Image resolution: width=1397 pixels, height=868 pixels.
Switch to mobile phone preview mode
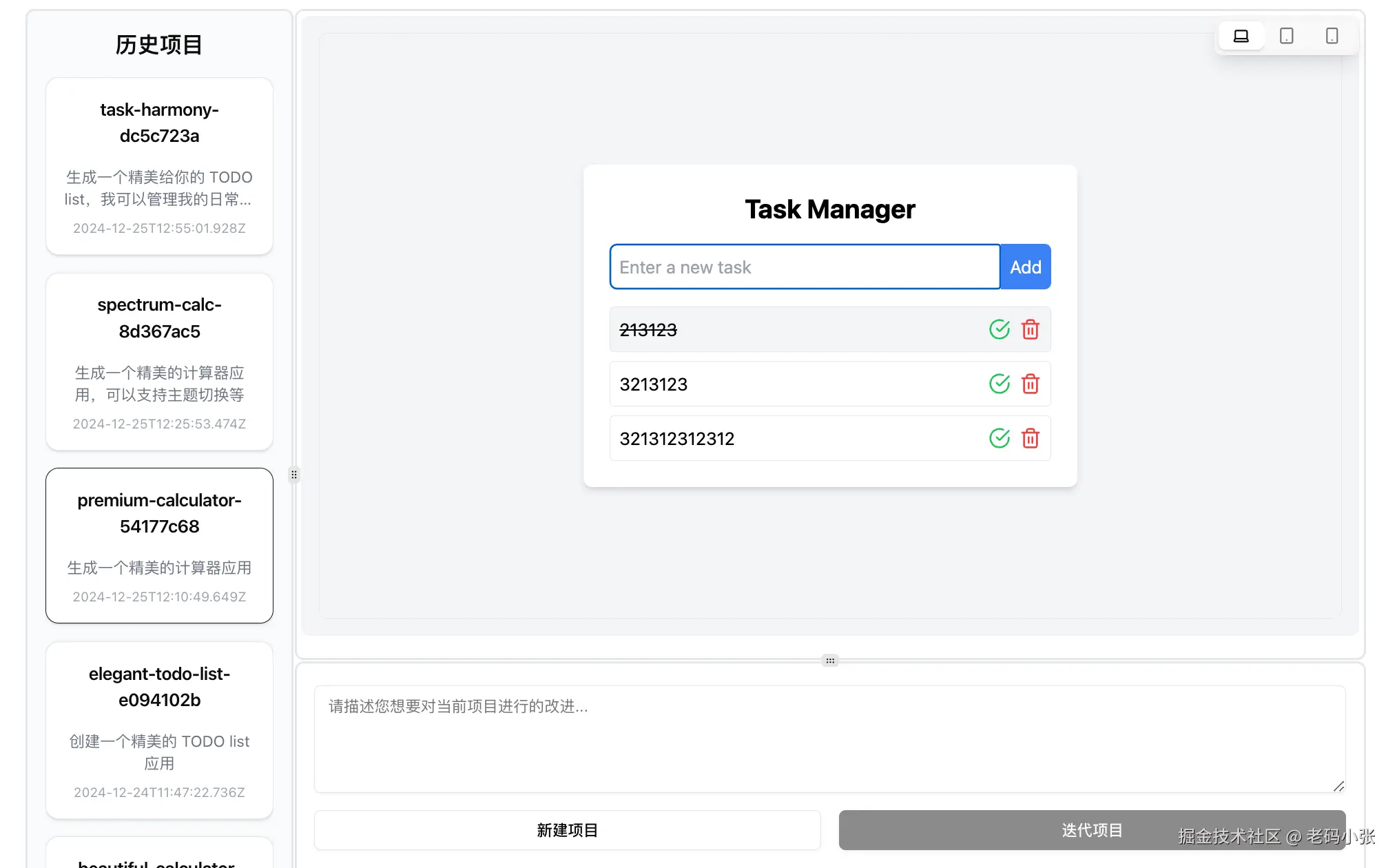[x=1332, y=36]
